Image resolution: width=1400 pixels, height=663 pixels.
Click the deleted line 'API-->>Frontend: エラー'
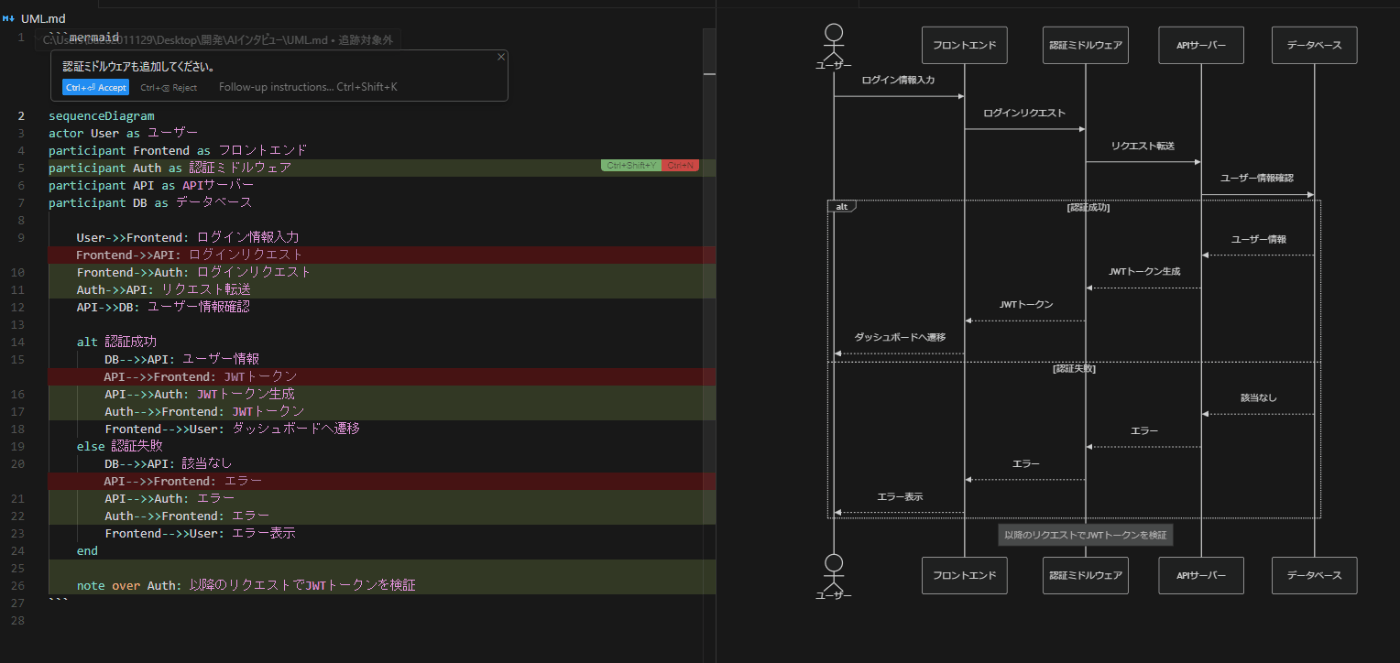click(183, 481)
